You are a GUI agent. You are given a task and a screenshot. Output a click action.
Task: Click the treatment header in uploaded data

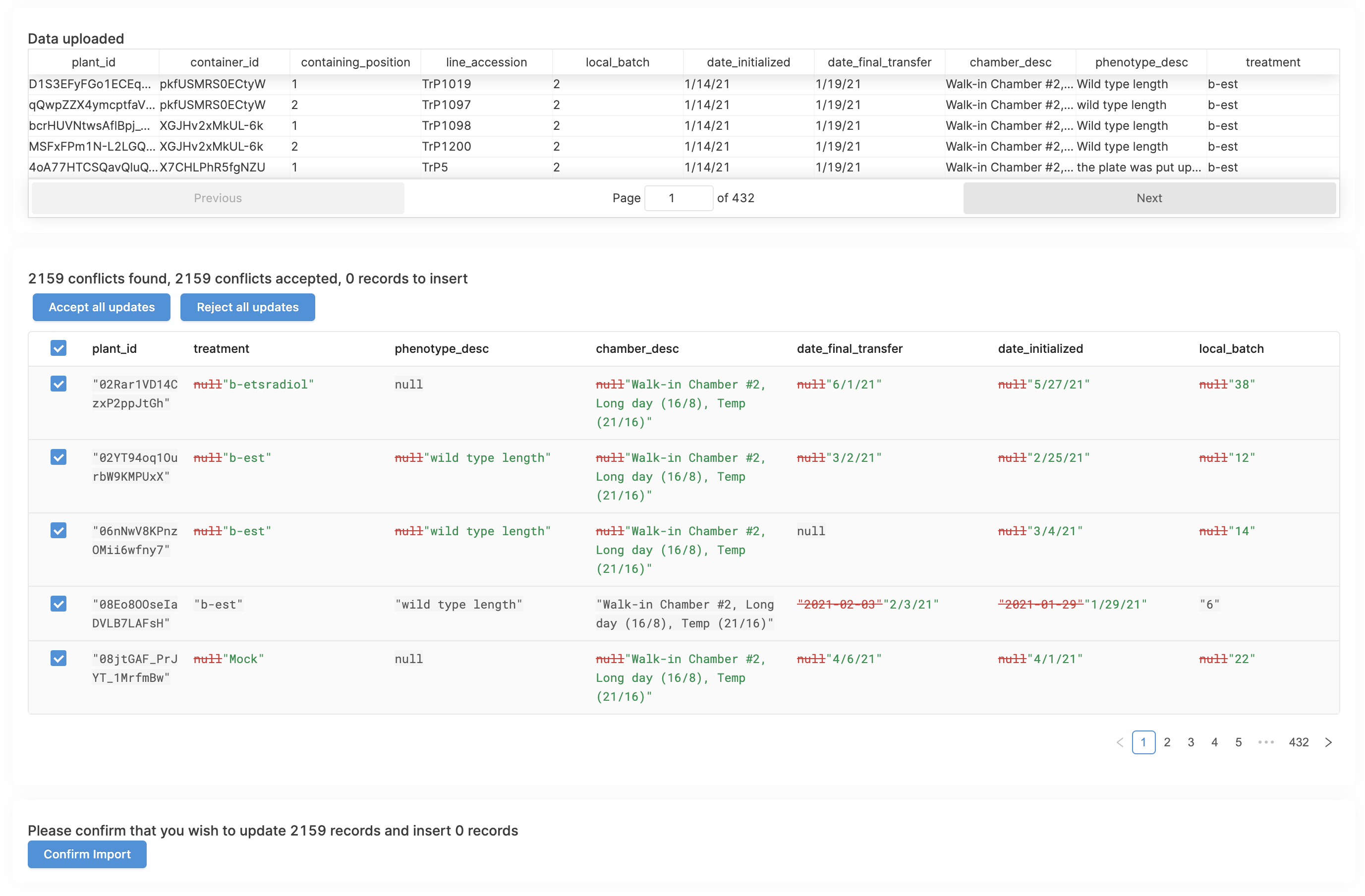(1273, 62)
